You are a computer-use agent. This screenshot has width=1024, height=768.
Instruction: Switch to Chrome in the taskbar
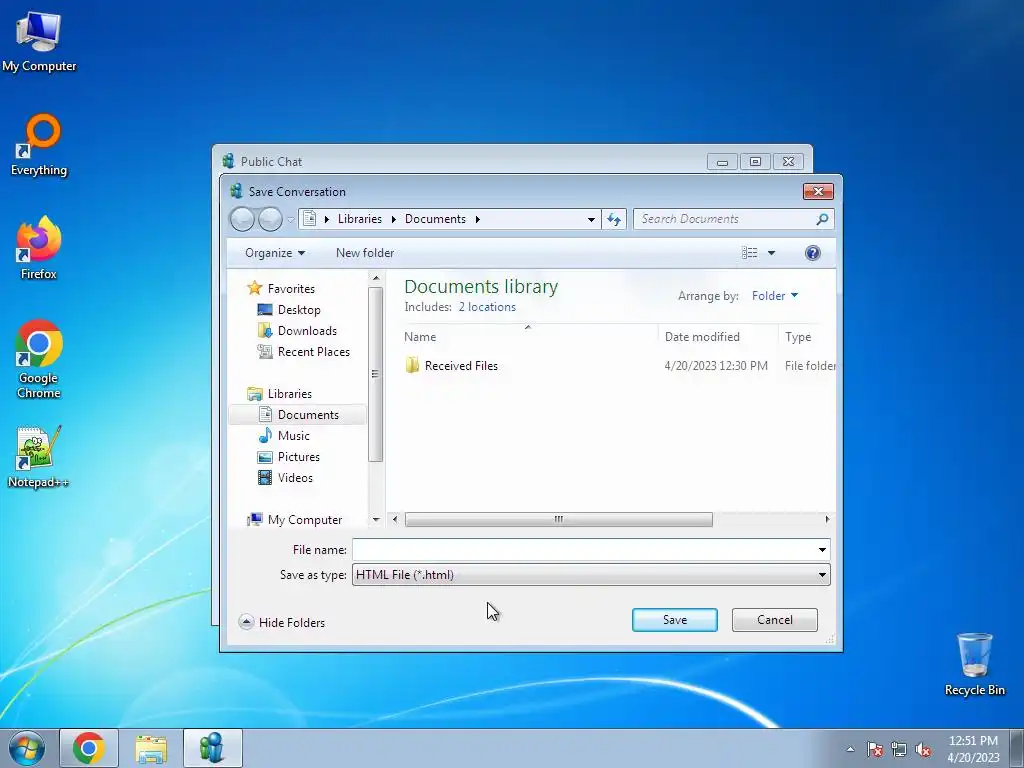point(89,748)
